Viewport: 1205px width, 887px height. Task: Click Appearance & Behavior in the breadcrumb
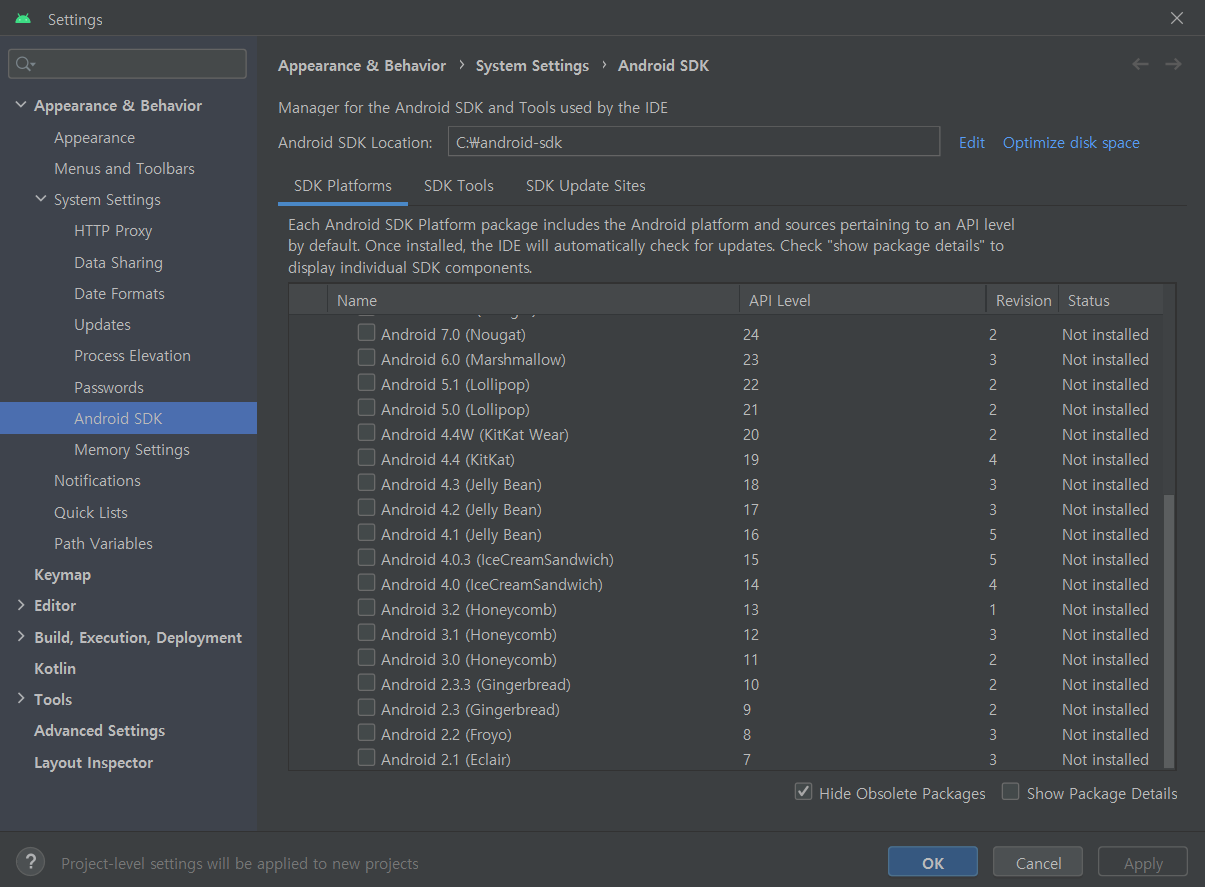[362, 66]
